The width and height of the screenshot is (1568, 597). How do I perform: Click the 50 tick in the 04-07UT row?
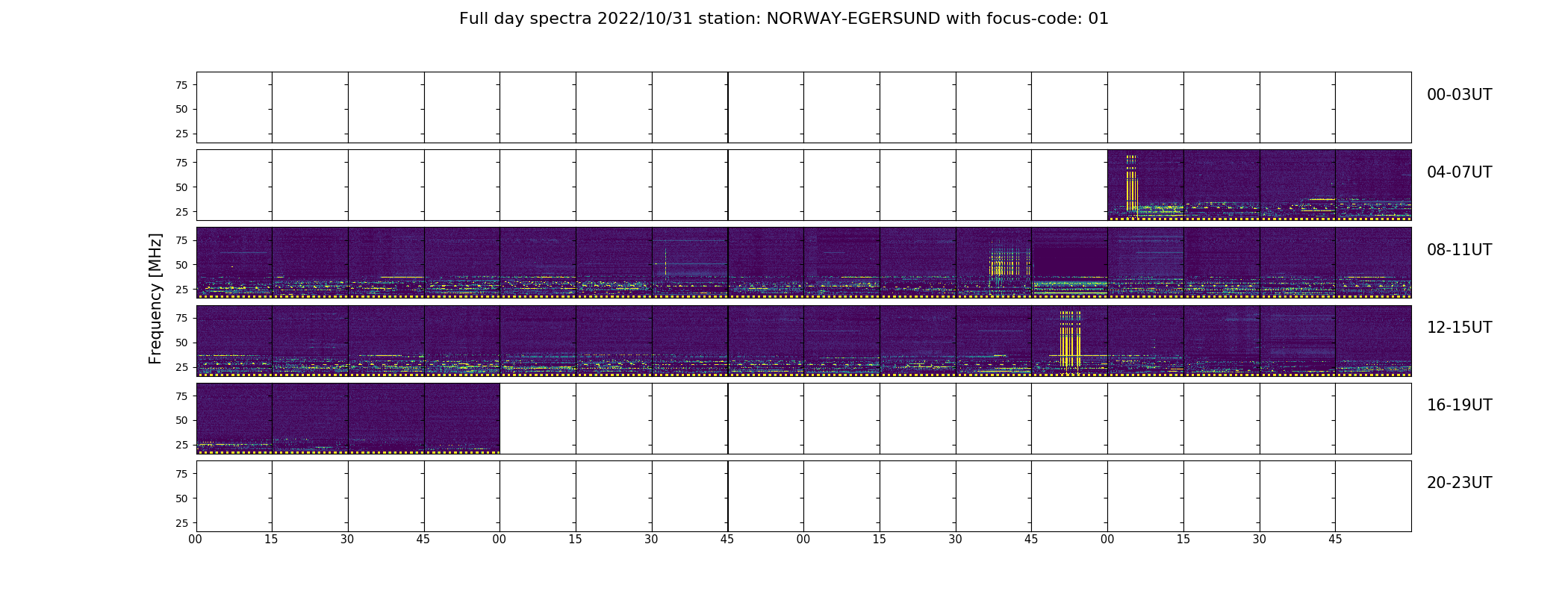point(181,187)
